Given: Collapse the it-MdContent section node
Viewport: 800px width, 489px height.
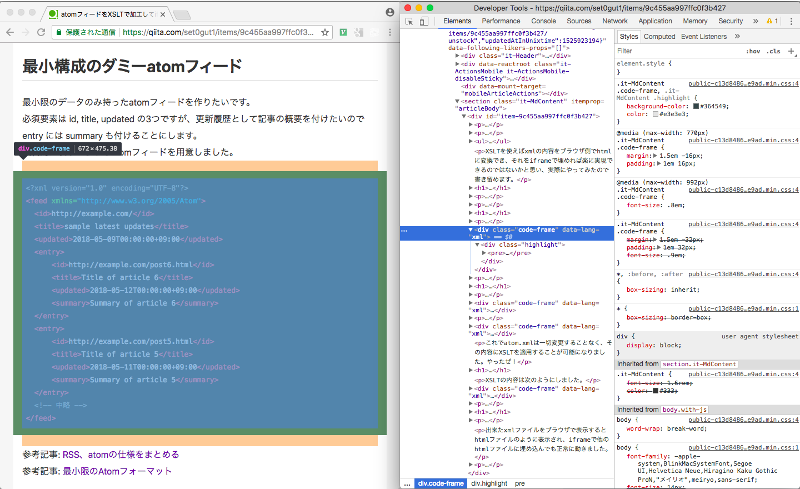Looking at the screenshot, I should 457,101.
